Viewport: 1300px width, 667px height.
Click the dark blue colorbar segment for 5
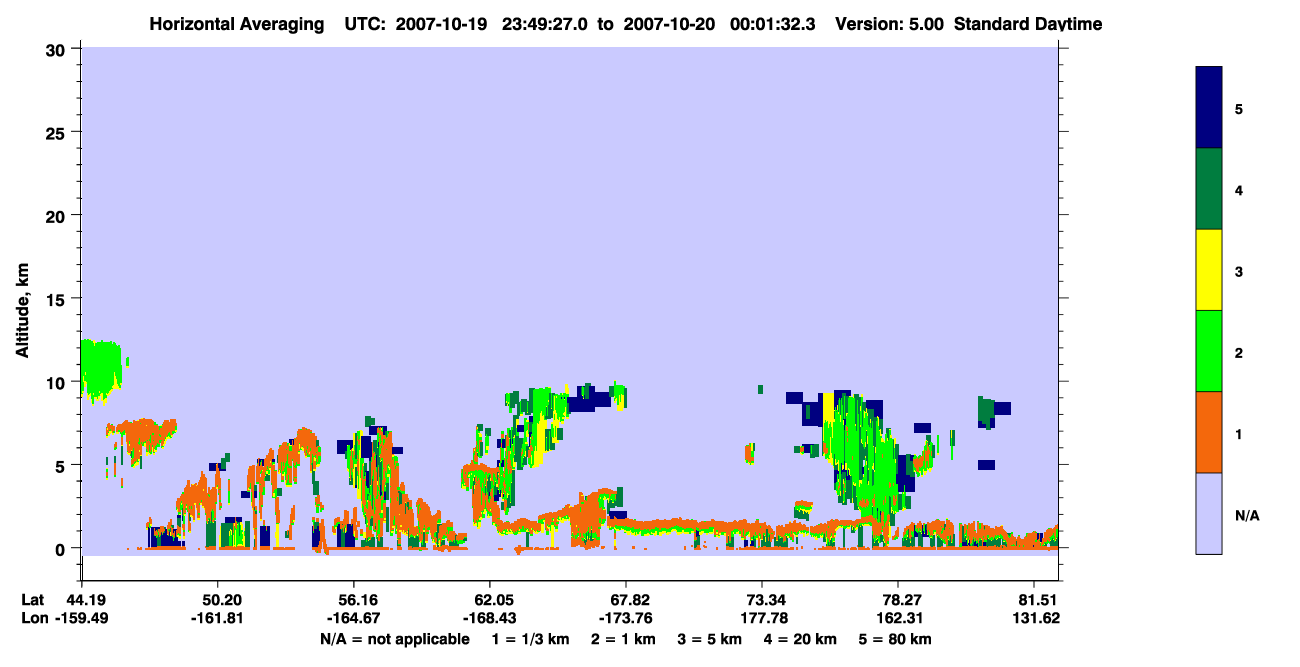(1209, 107)
